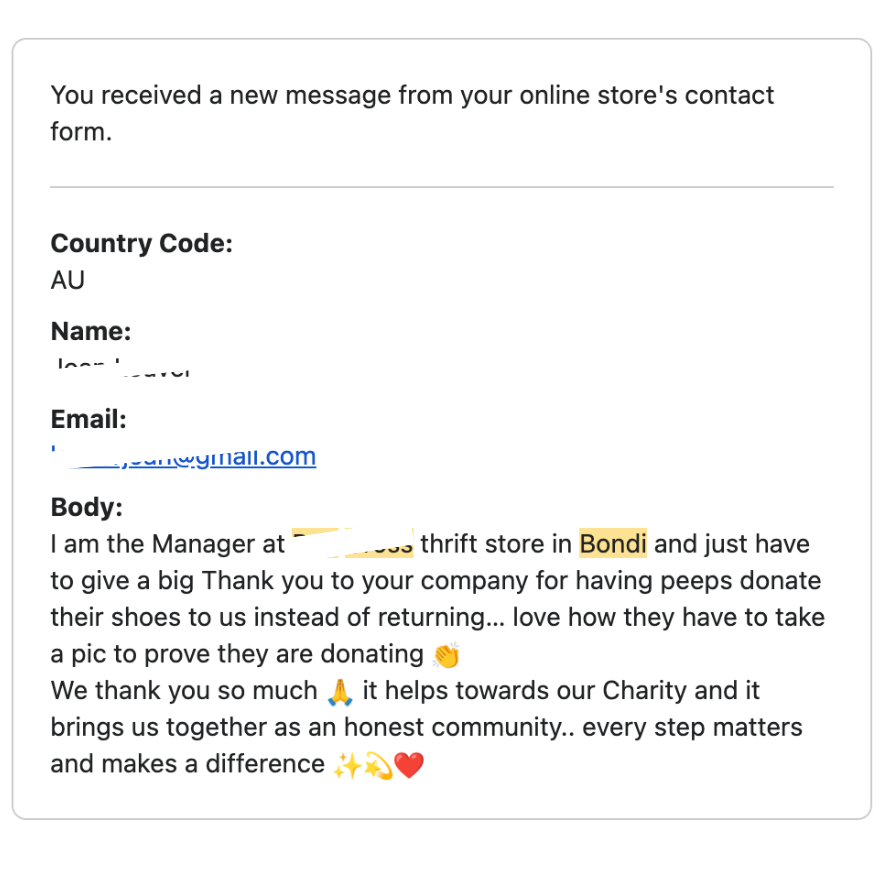Screen dimensions: 885x885
Task: Click the redacted highlighted store name
Action: point(353,544)
